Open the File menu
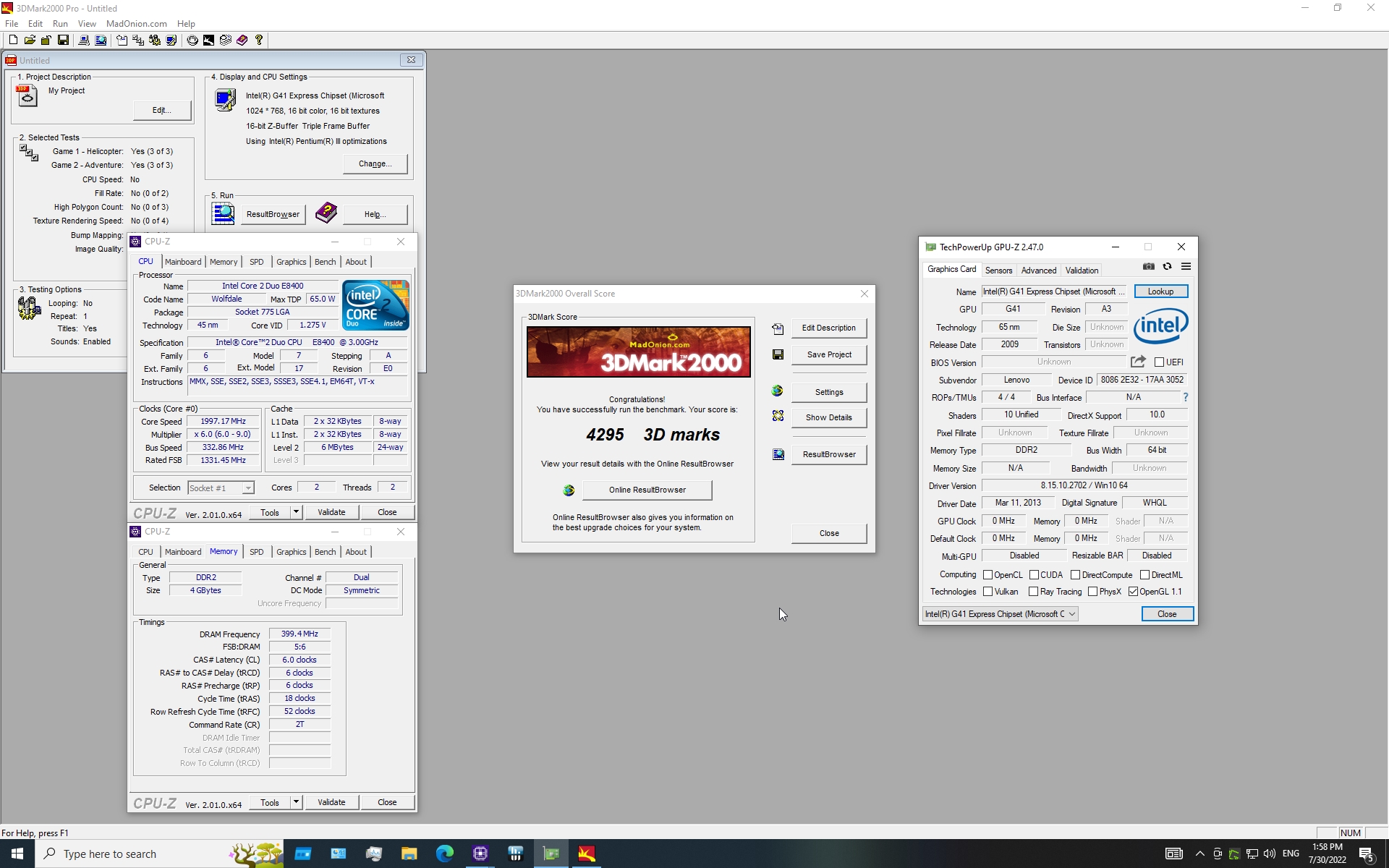 tap(12, 24)
